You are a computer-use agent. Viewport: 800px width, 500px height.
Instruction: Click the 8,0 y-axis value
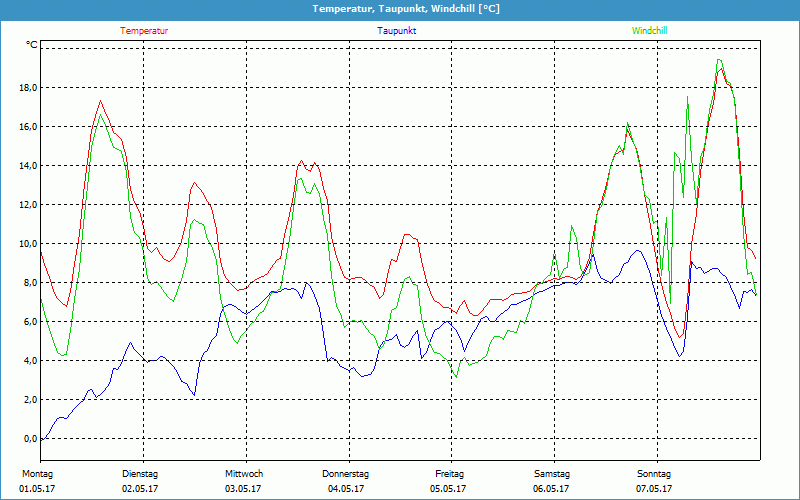point(31,283)
